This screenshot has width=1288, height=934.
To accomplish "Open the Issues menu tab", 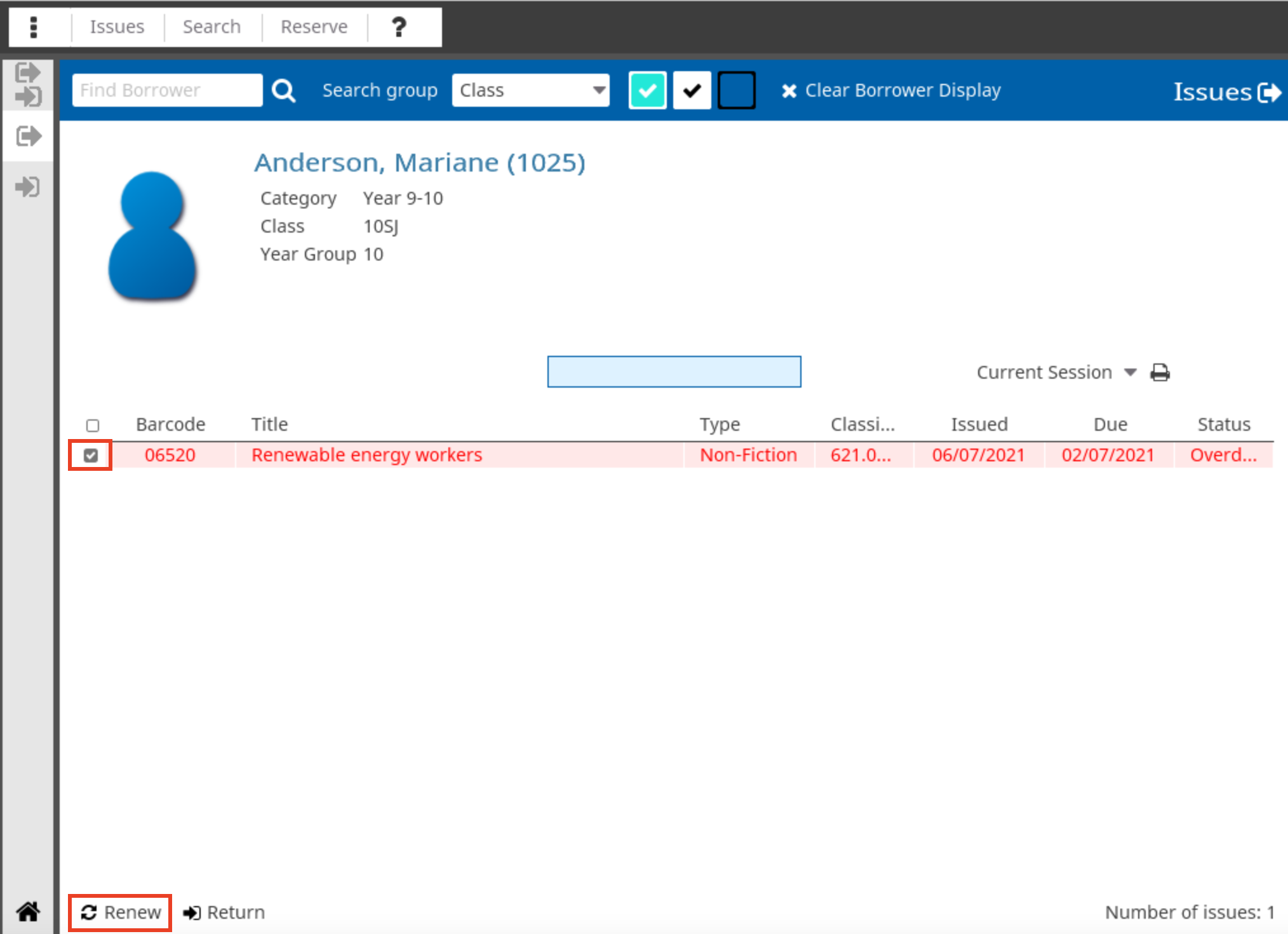I will (117, 27).
